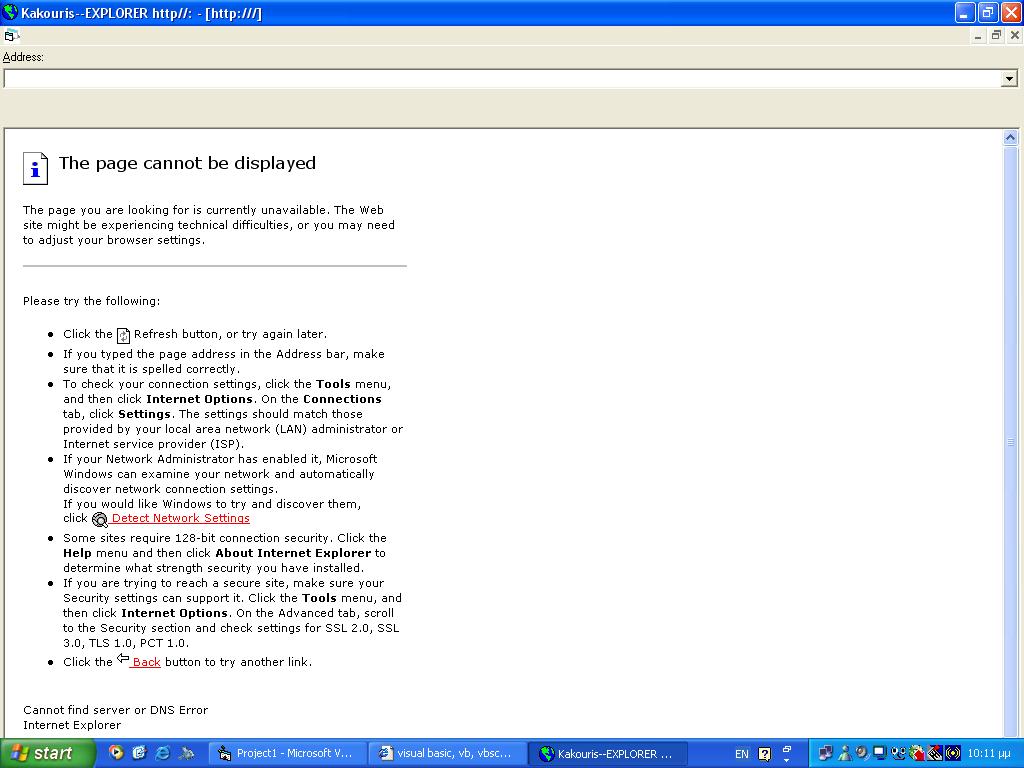The width and height of the screenshot is (1024, 768).
Task: Click the clock in the system tray
Action: click(x=989, y=753)
